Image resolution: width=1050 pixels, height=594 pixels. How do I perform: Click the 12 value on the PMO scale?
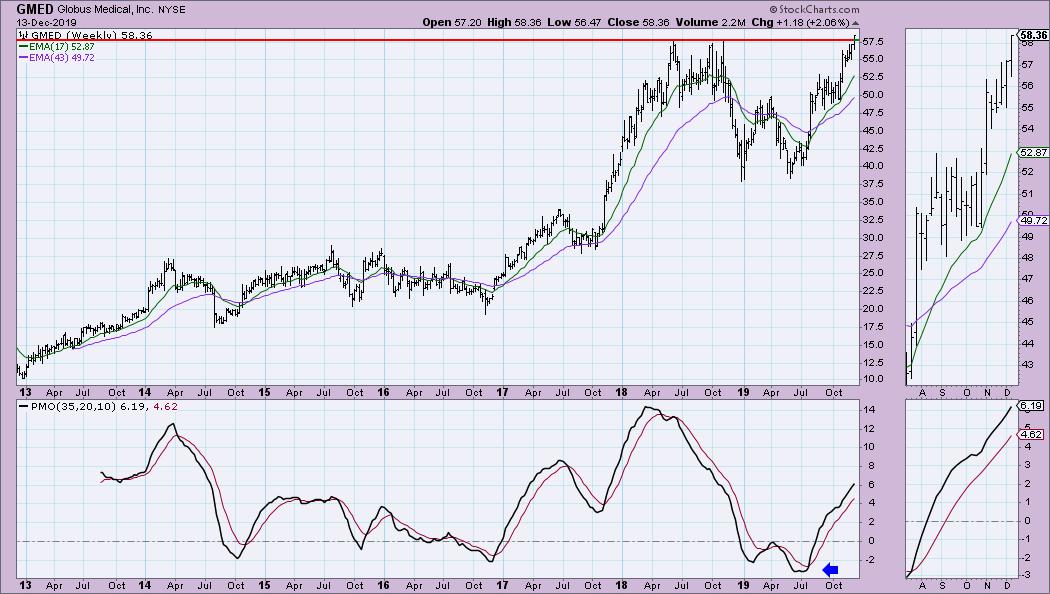pos(869,429)
